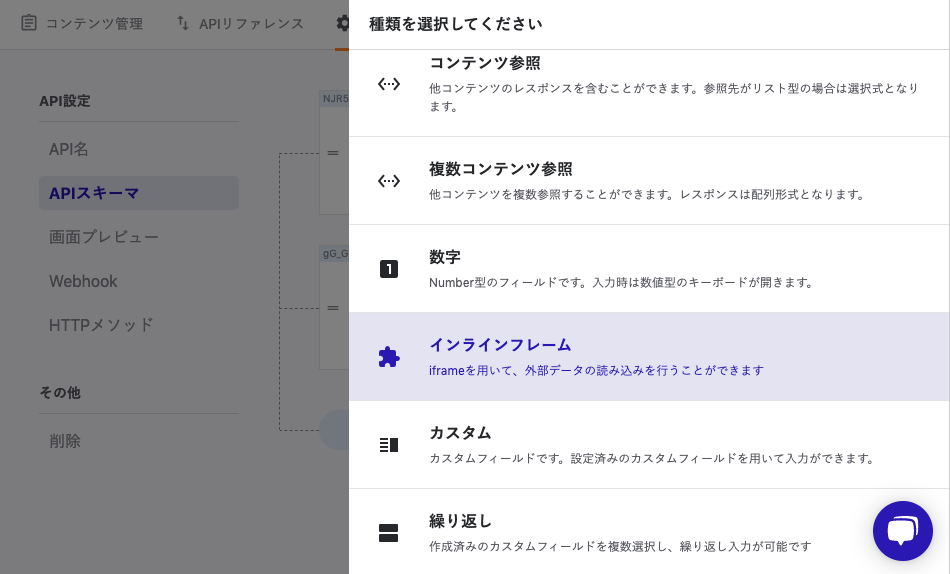Select APIスキーマ in the sidebar
This screenshot has width=950, height=574.
[x=94, y=193]
